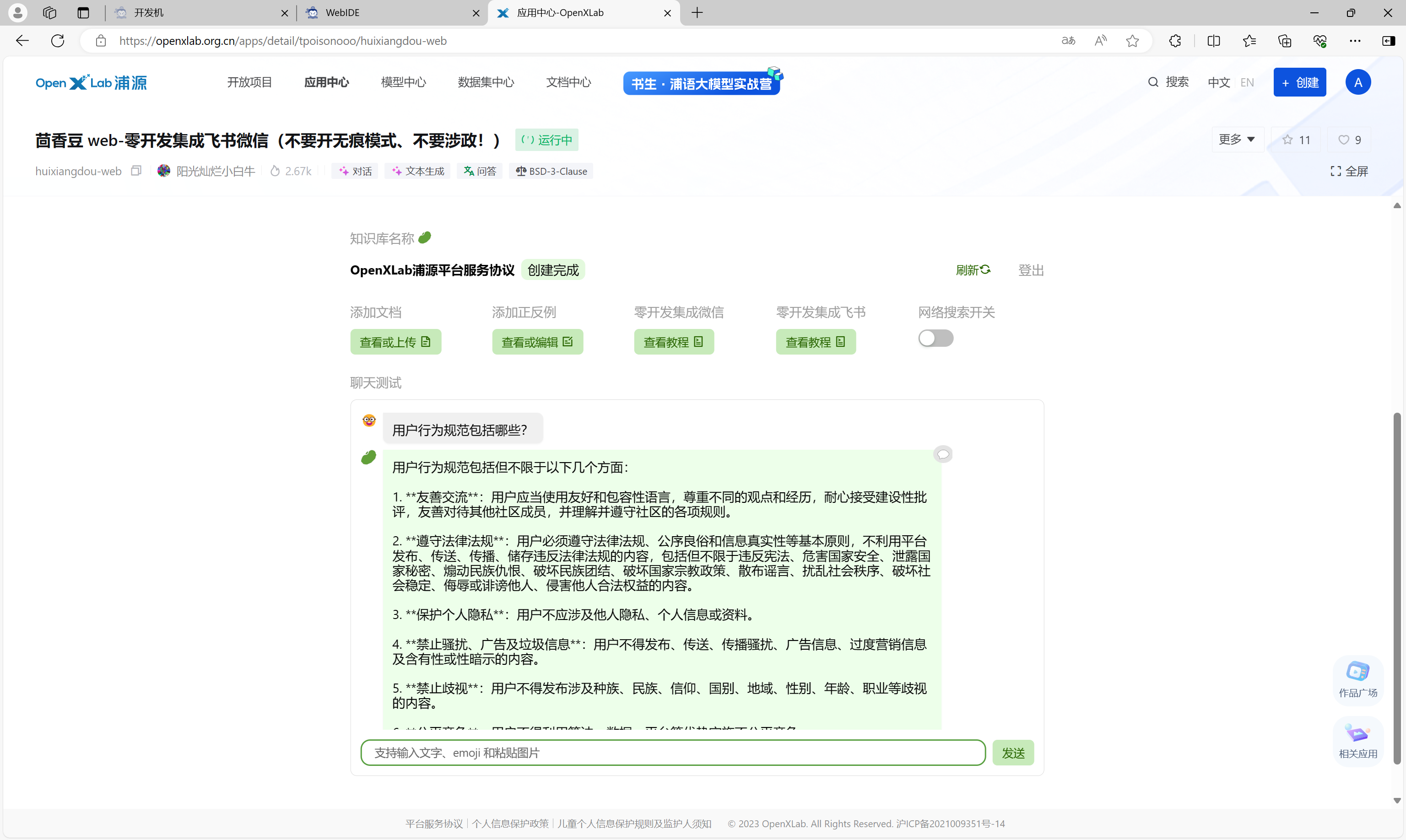Click the BSD-3-Clause license tag
Screen dimensions: 1406x840
[x=551, y=171]
